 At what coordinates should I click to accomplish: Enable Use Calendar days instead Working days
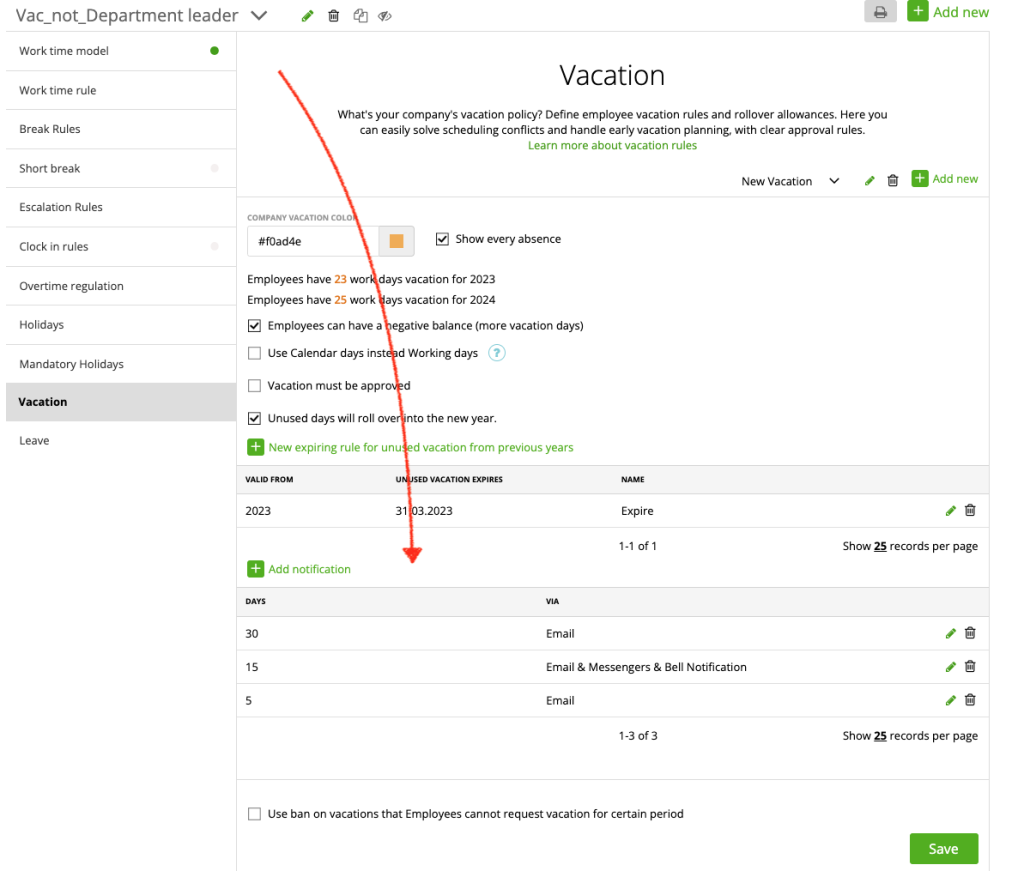pyautogui.click(x=255, y=353)
